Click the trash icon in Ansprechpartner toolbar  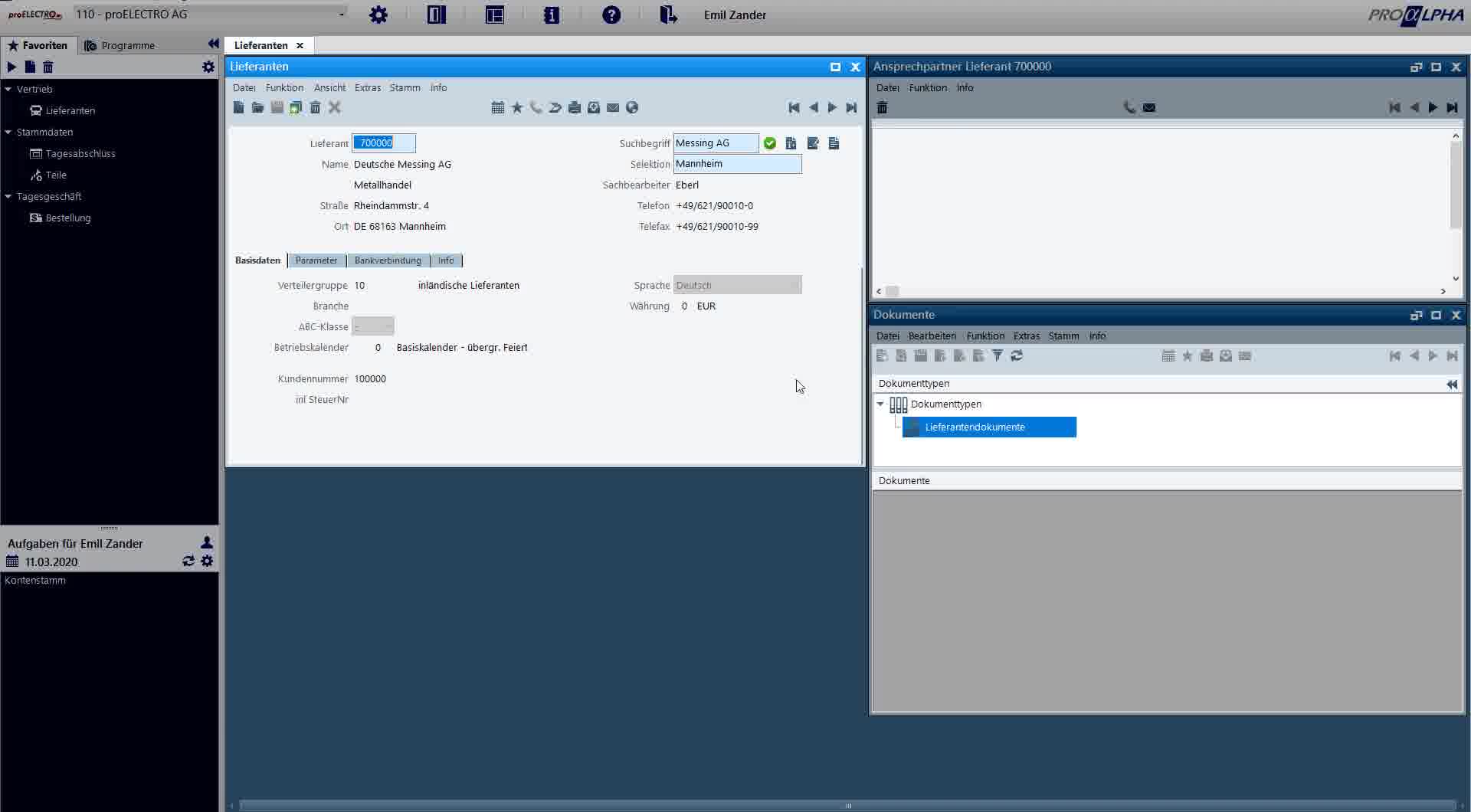point(882,107)
